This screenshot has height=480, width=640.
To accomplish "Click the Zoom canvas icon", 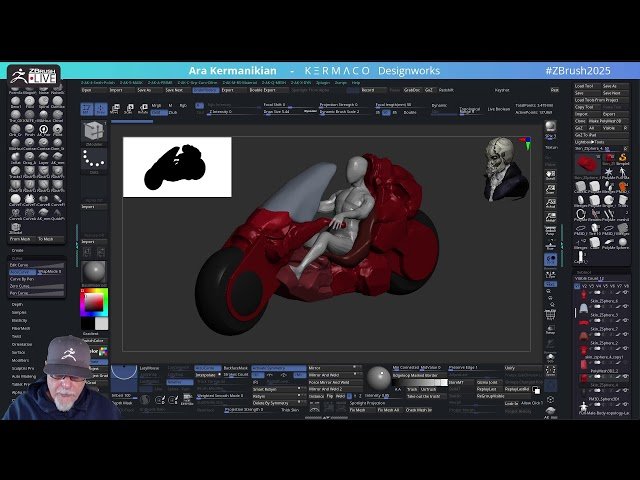I will click(x=550, y=189).
